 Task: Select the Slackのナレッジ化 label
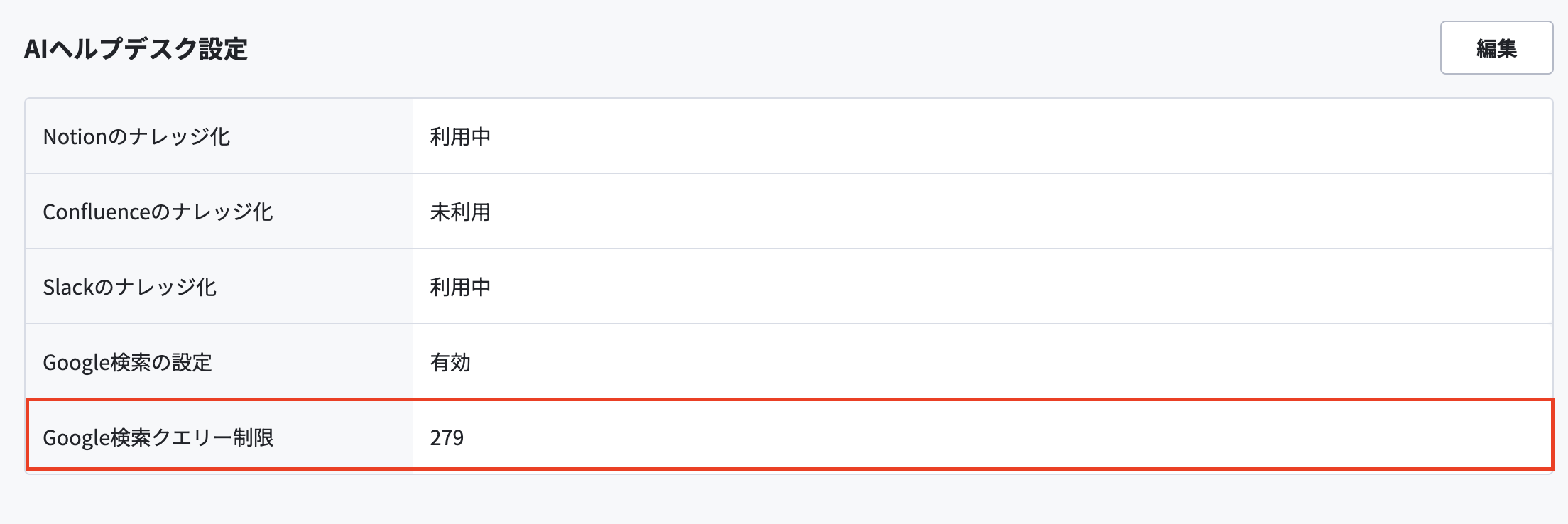[x=129, y=287]
